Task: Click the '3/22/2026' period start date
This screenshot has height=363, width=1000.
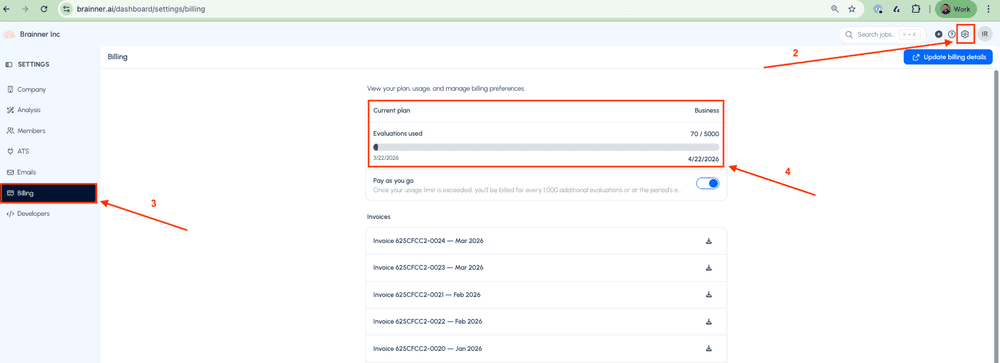Action: 386,158
